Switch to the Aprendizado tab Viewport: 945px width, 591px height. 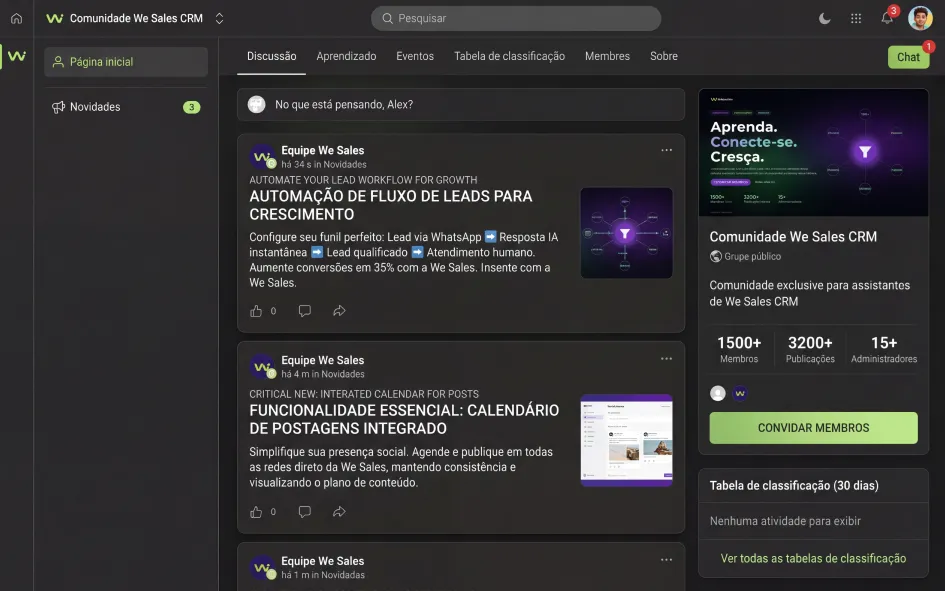tap(346, 56)
